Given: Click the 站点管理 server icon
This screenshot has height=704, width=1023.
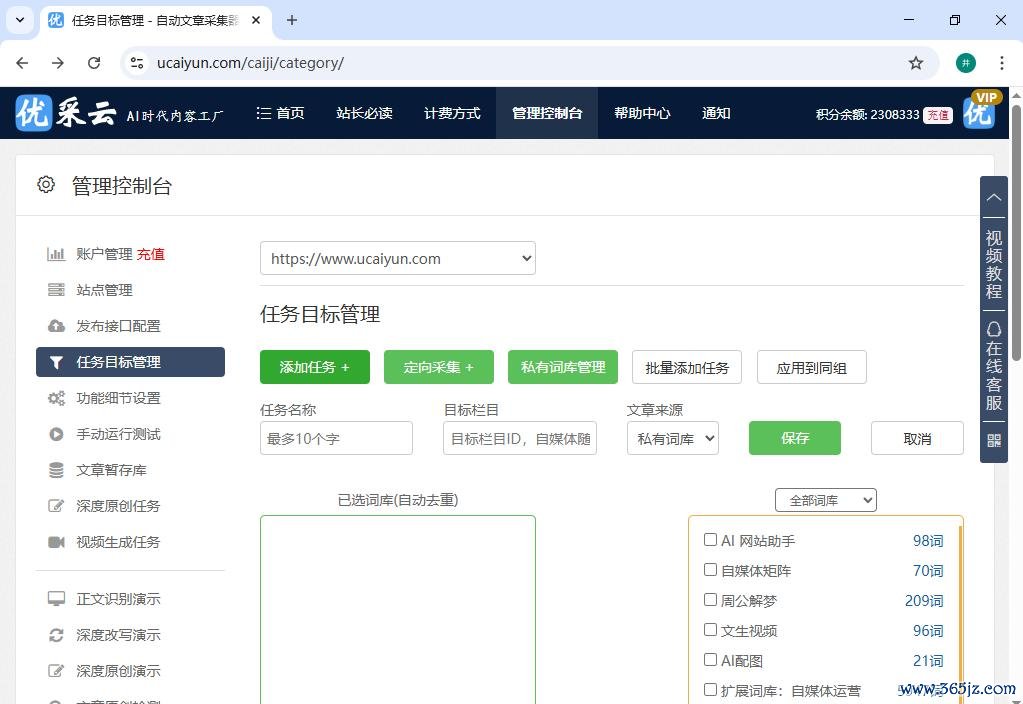Looking at the screenshot, I should click(x=56, y=290).
